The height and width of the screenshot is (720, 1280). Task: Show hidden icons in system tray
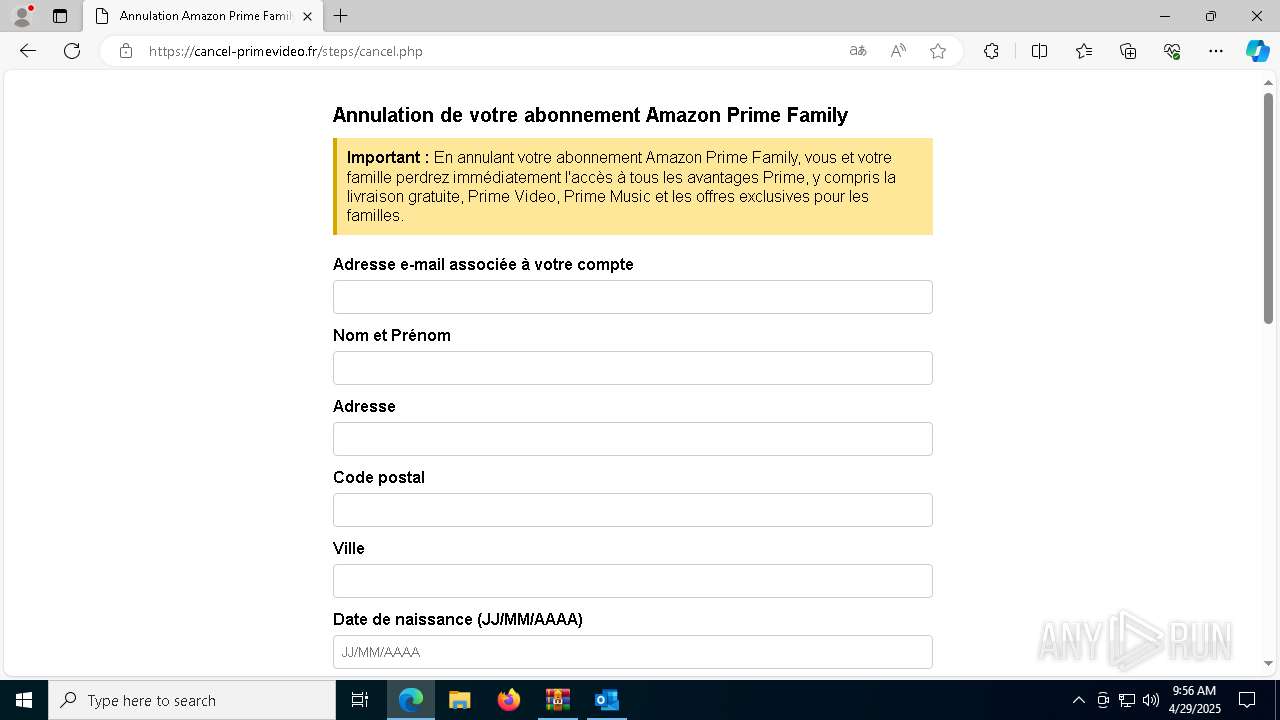tap(1078, 700)
